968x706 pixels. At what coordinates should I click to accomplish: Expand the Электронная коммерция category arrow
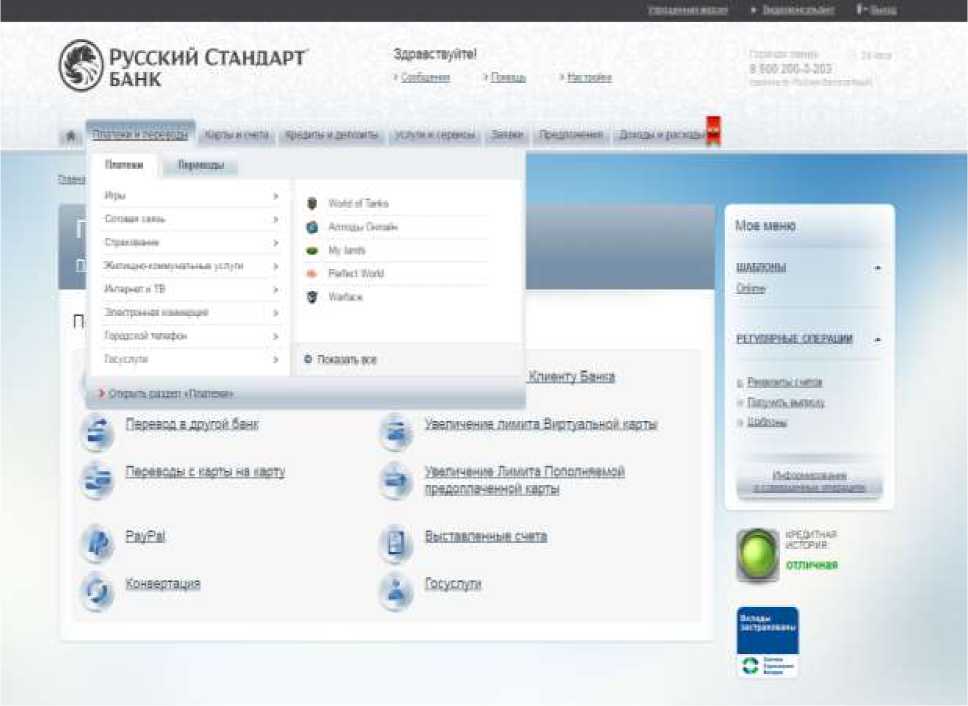(x=275, y=313)
